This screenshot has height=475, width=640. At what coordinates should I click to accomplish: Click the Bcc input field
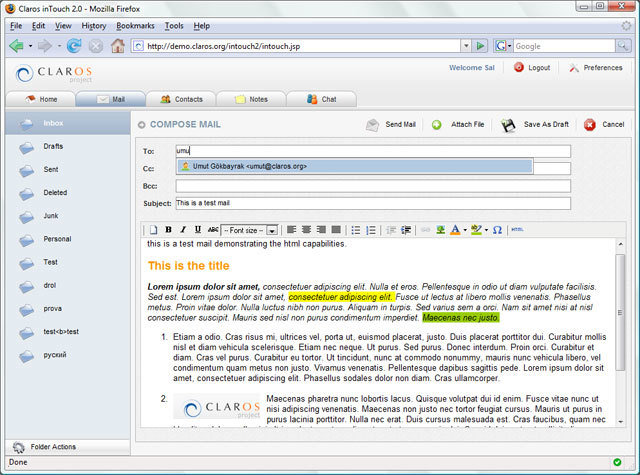tap(373, 186)
